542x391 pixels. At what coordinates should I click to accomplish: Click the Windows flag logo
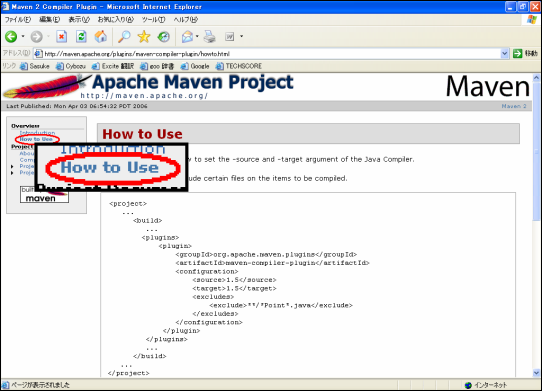[532, 20]
